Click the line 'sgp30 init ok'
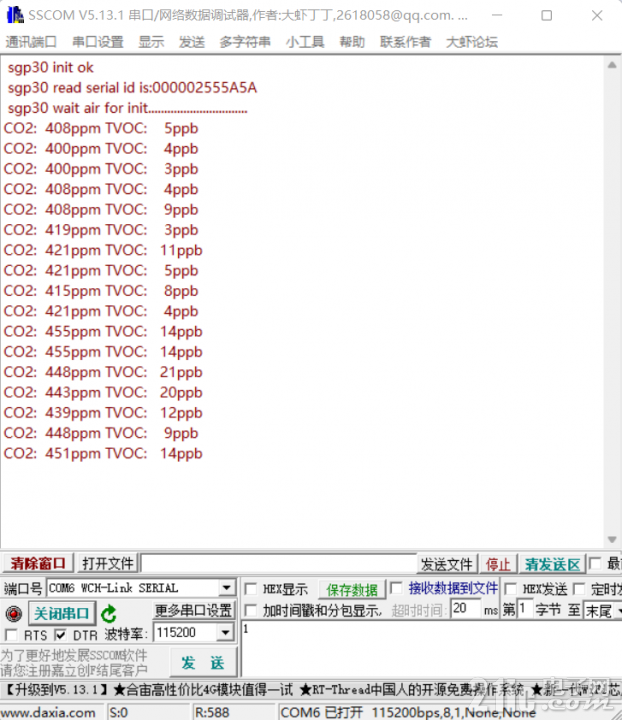This screenshot has height=720, width=622. click(50, 68)
